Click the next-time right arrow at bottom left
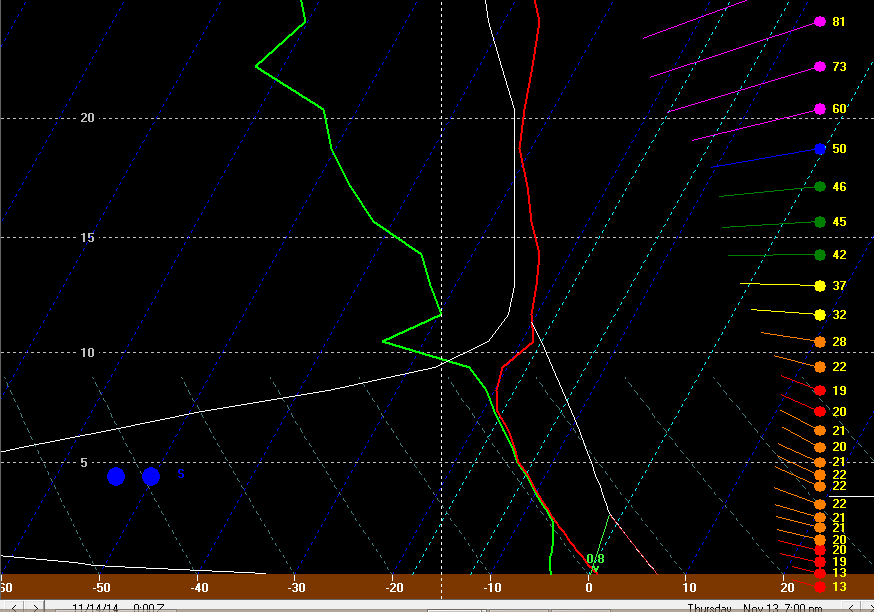874x612 pixels. 35,607
